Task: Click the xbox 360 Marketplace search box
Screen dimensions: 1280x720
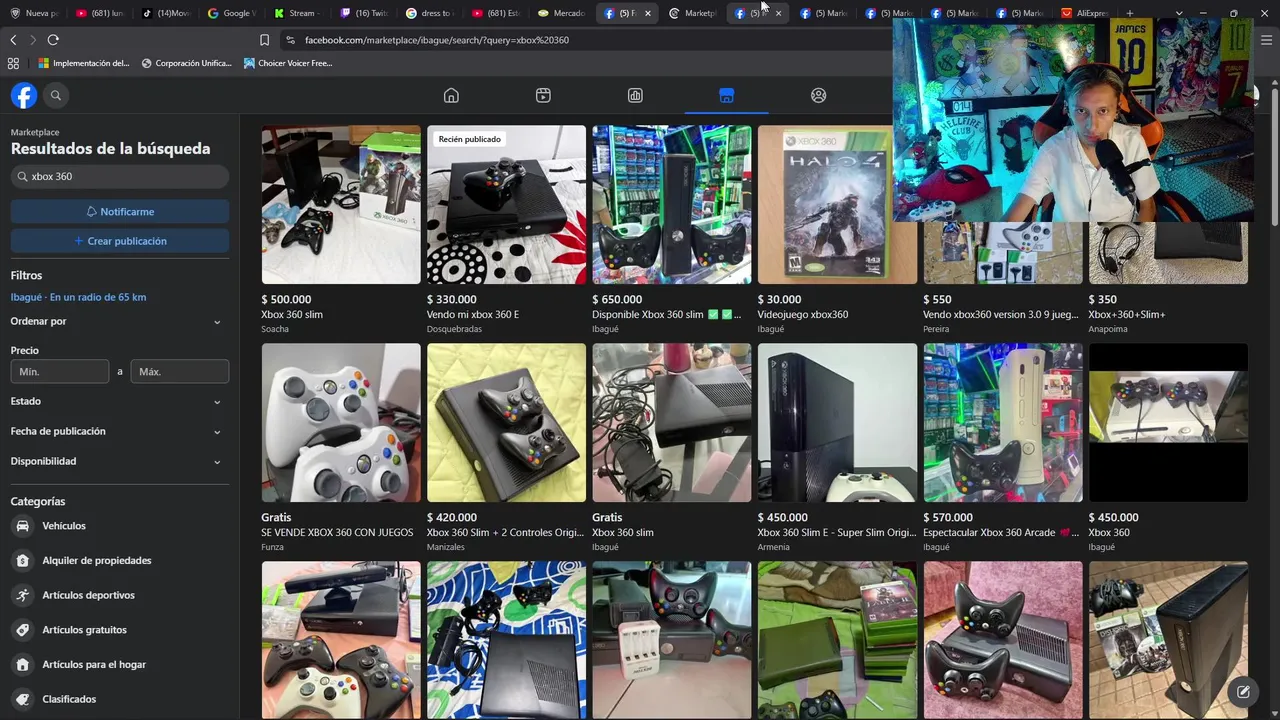Action: point(120,176)
